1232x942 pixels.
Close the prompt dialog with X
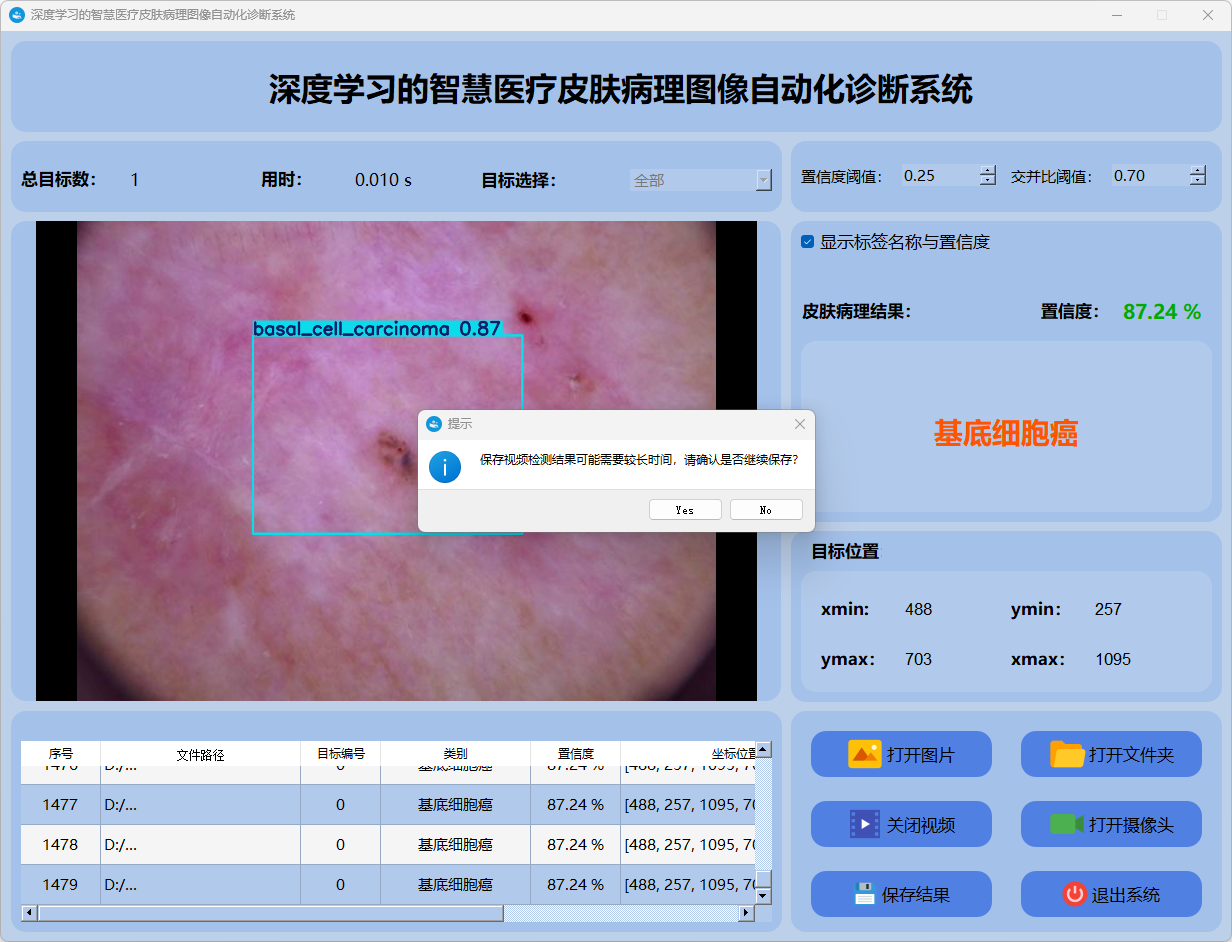(799, 424)
